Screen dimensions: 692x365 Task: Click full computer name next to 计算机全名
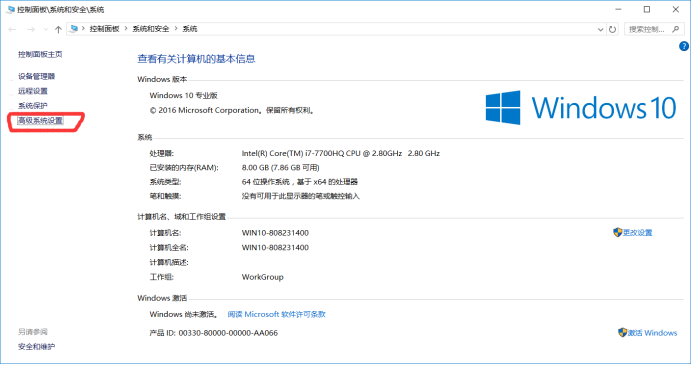(275, 248)
